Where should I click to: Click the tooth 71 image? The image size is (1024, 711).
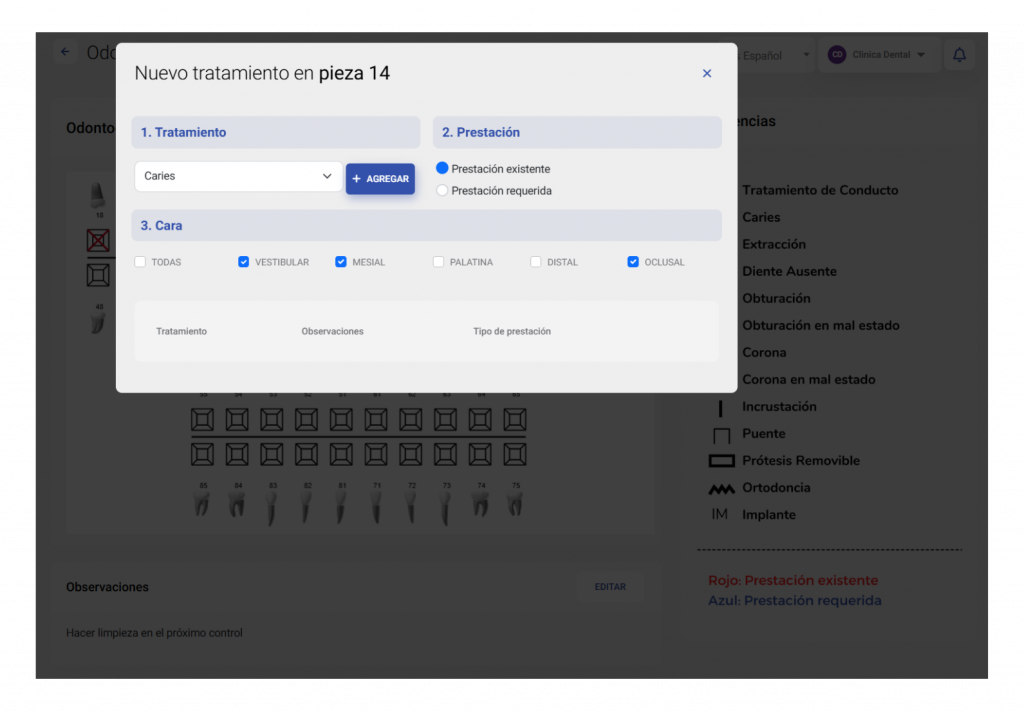point(376,508)
